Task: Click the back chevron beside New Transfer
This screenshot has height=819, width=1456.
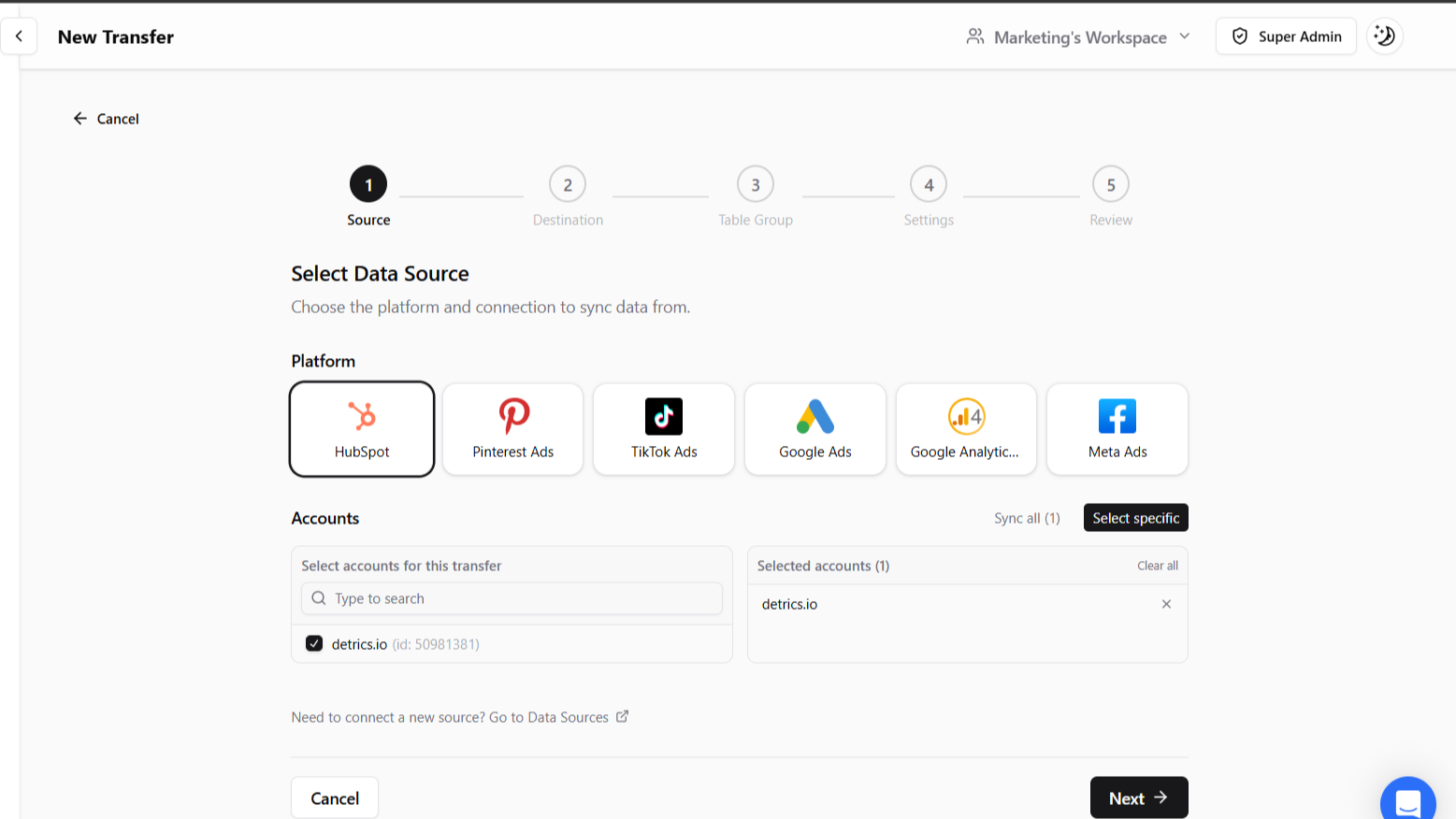Action: coord(19,36)
